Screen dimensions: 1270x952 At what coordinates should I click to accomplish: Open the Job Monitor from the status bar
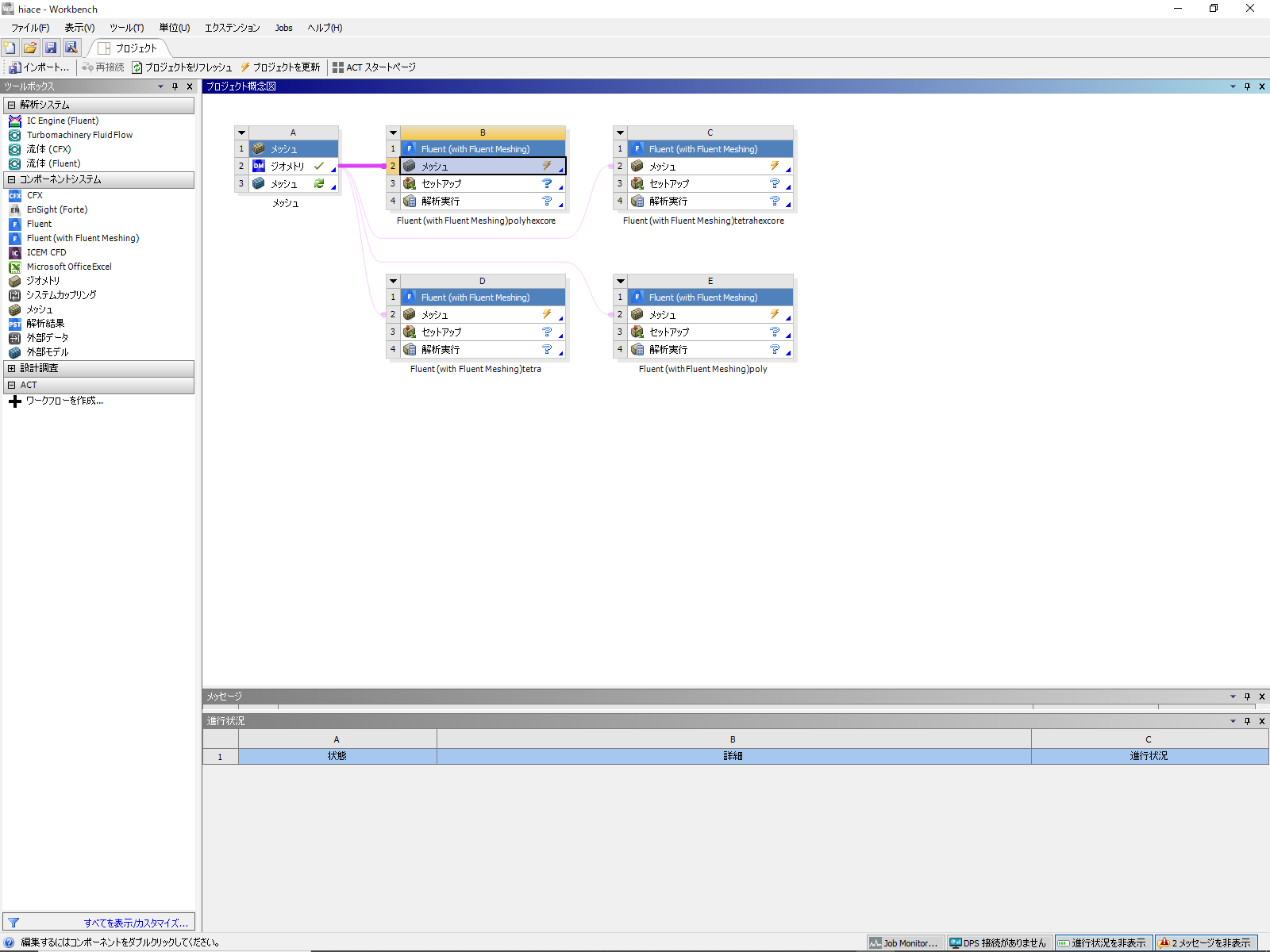[x=904, y=942]
